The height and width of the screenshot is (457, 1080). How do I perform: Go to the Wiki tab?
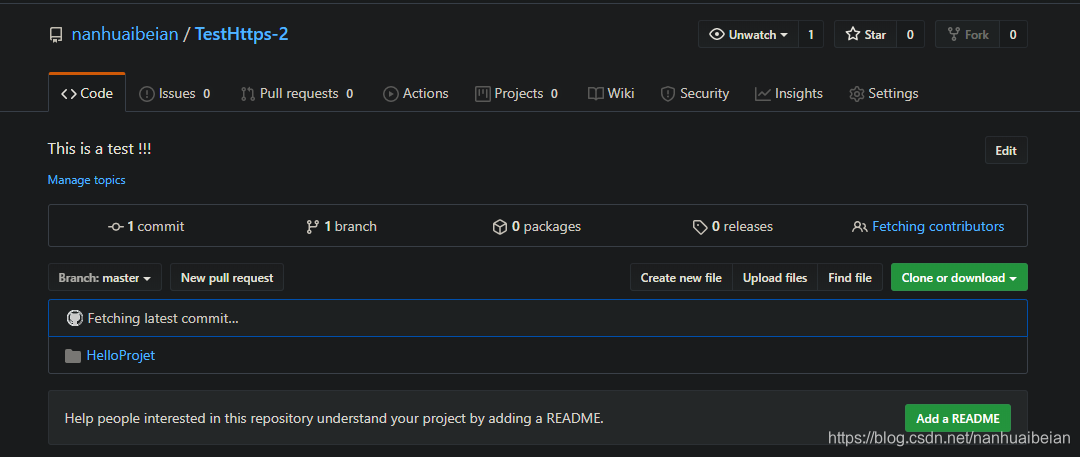click(x=611, y=94)
